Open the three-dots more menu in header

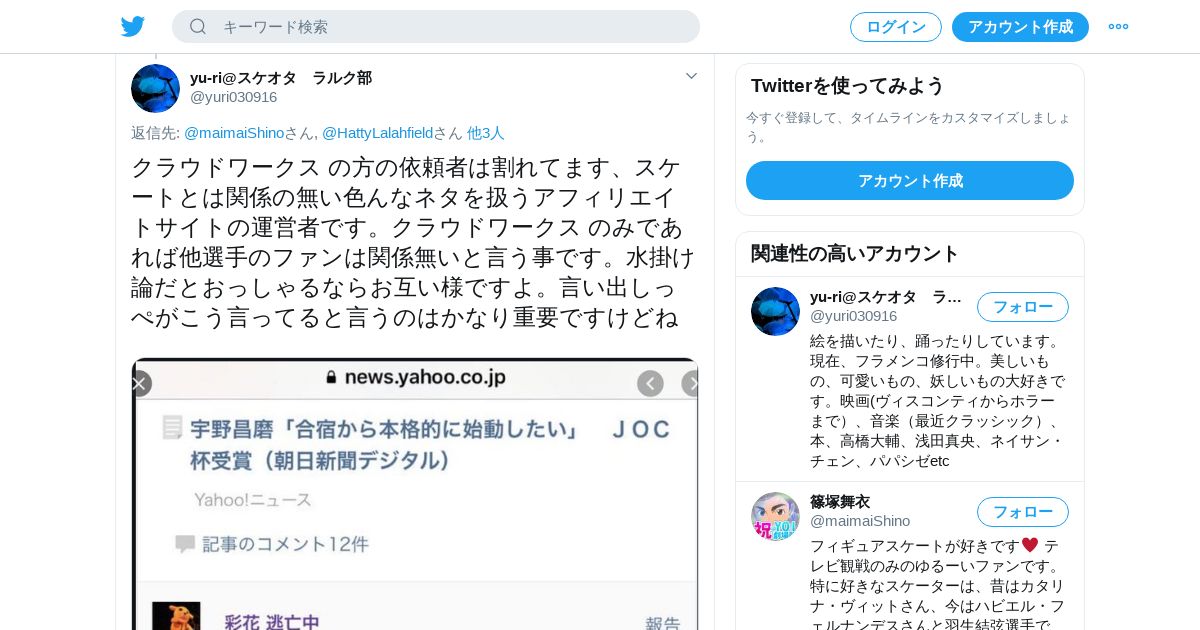[1118, 26]
